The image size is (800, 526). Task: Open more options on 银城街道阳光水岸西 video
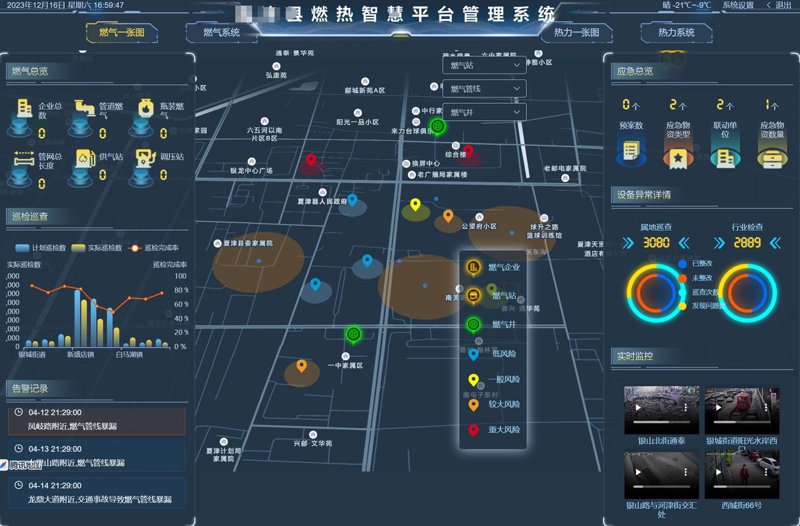pyautogui.click(x=766, y=407)
